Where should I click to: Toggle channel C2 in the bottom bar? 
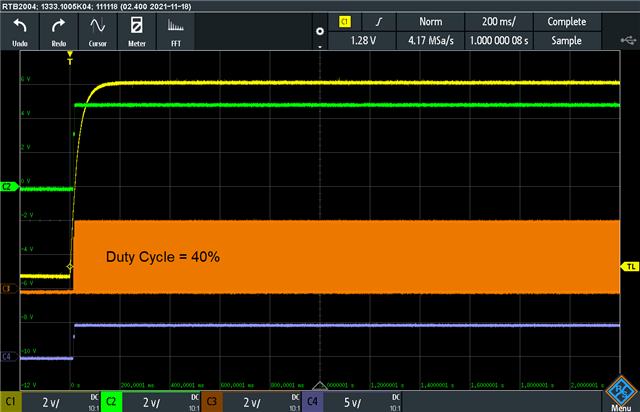click(111, 402)
